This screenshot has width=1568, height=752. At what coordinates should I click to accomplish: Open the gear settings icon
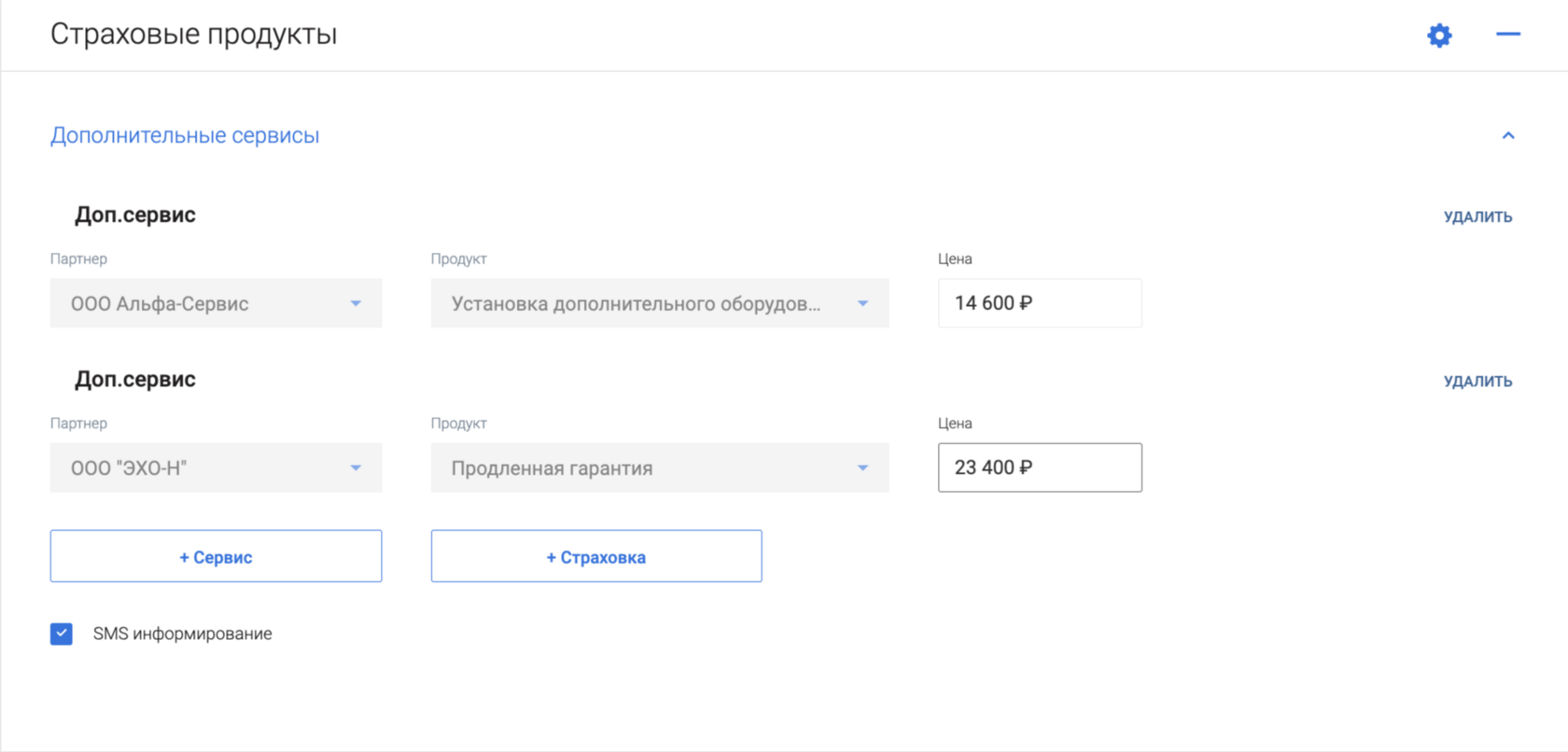click(1439, 35)
